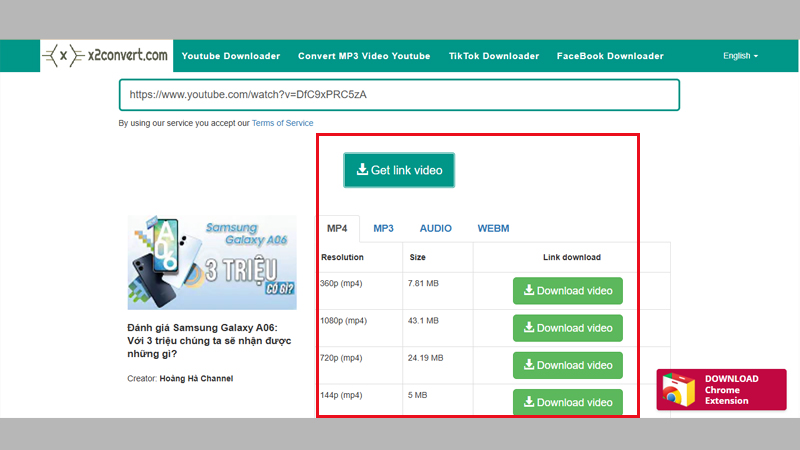Click the 'Link download' column header
Image resolution: width=800 pixels, height=450 pixels.
[571, 257]
